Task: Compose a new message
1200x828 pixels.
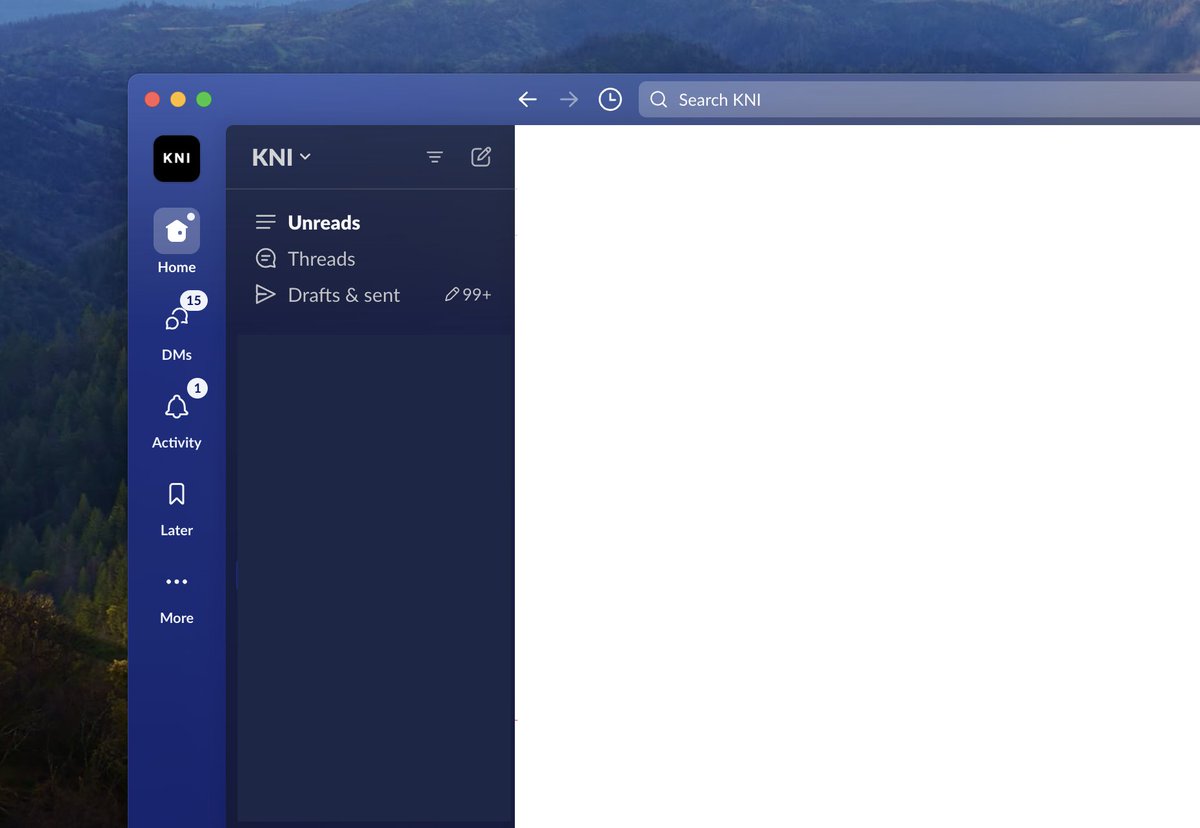Action: (481, 157)
